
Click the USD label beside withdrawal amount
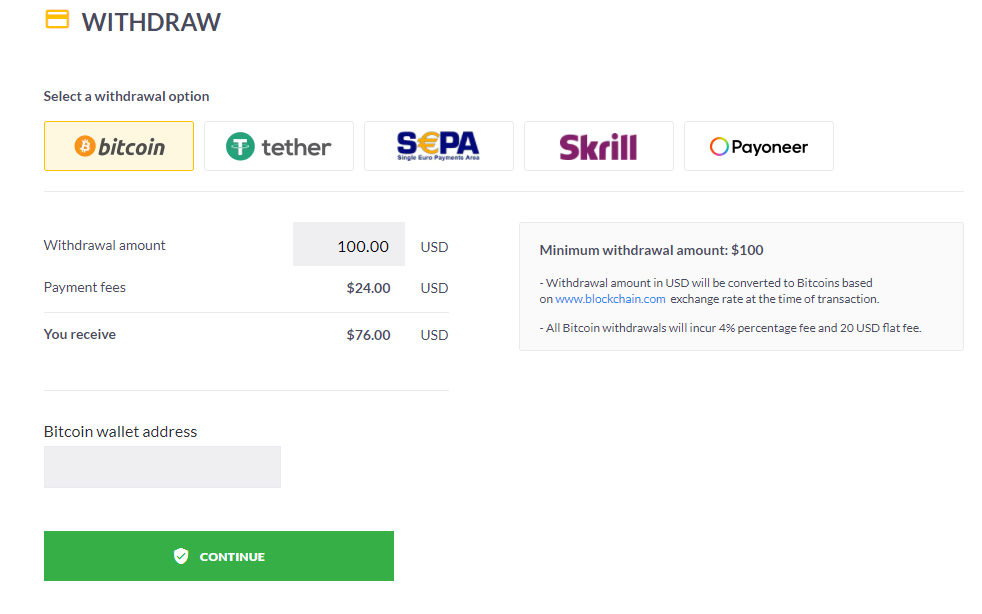(x=434, y=247)
